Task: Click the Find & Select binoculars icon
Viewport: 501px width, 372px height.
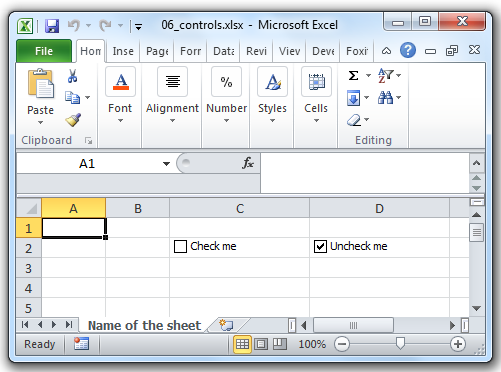Action: [385, 98]
